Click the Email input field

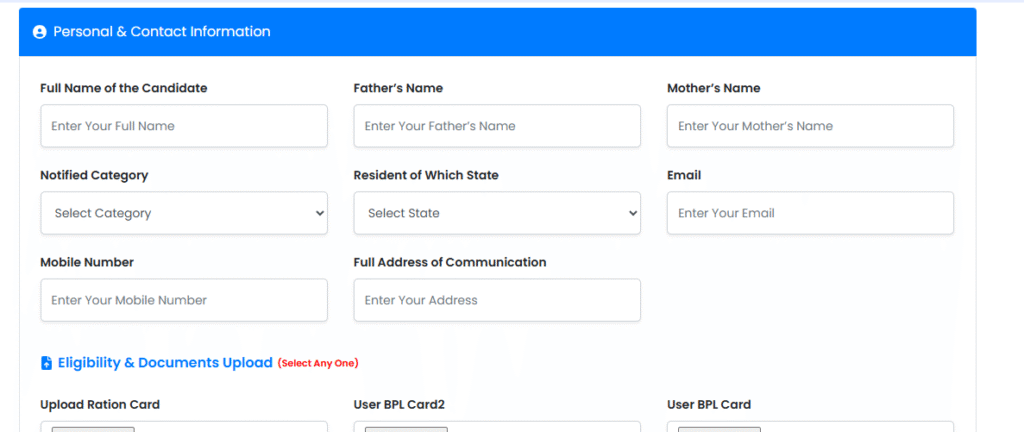(x=810, y=213)
